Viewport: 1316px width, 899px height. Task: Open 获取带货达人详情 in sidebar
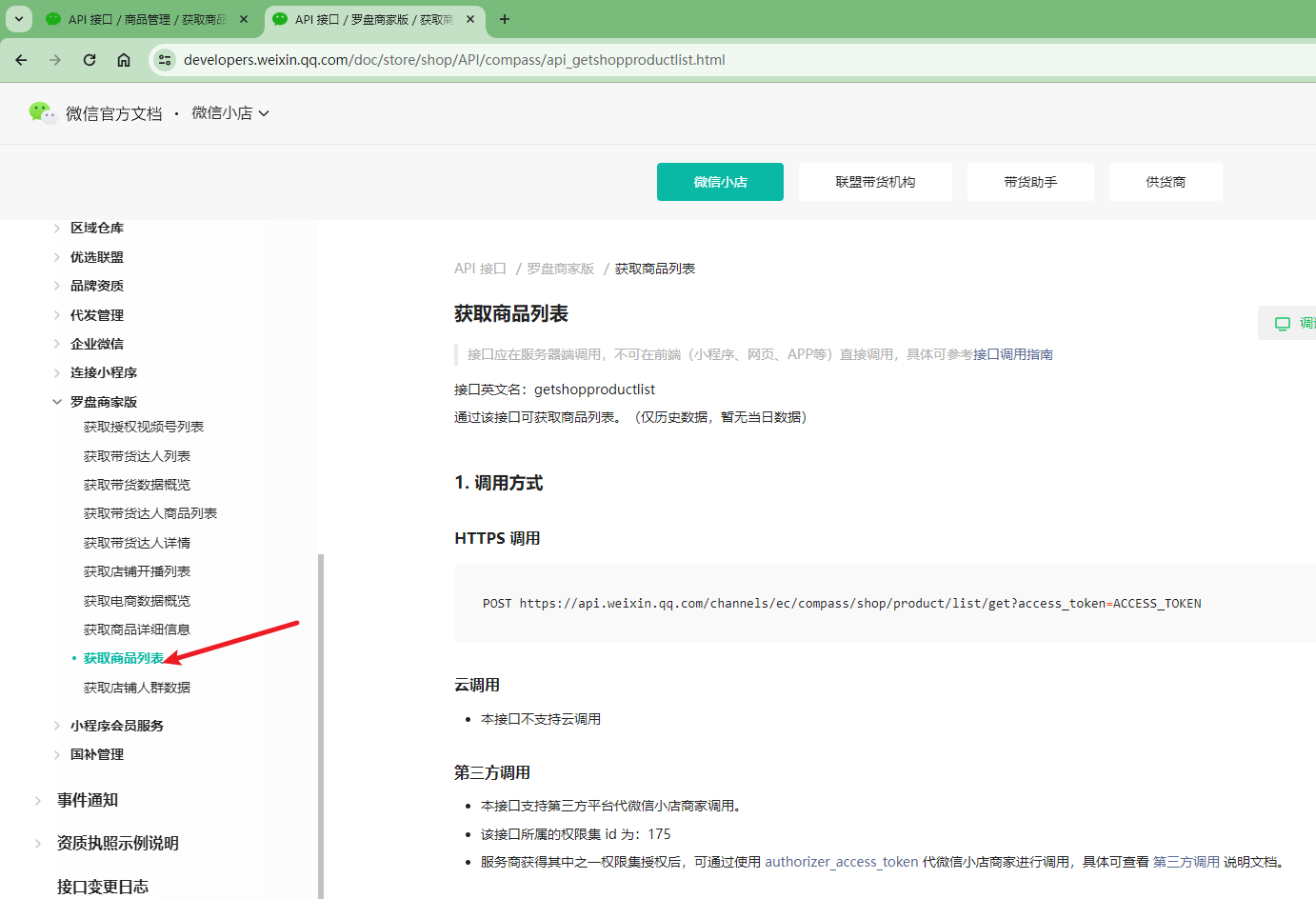(137, 543)
